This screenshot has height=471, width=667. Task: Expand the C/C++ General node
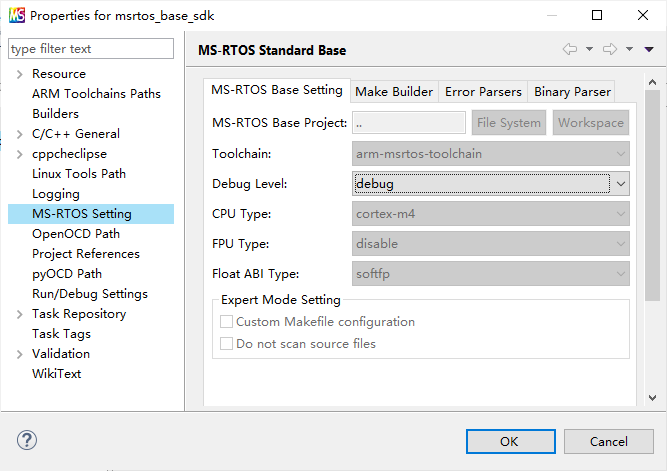pyautogui.click(x=19, y=134)
